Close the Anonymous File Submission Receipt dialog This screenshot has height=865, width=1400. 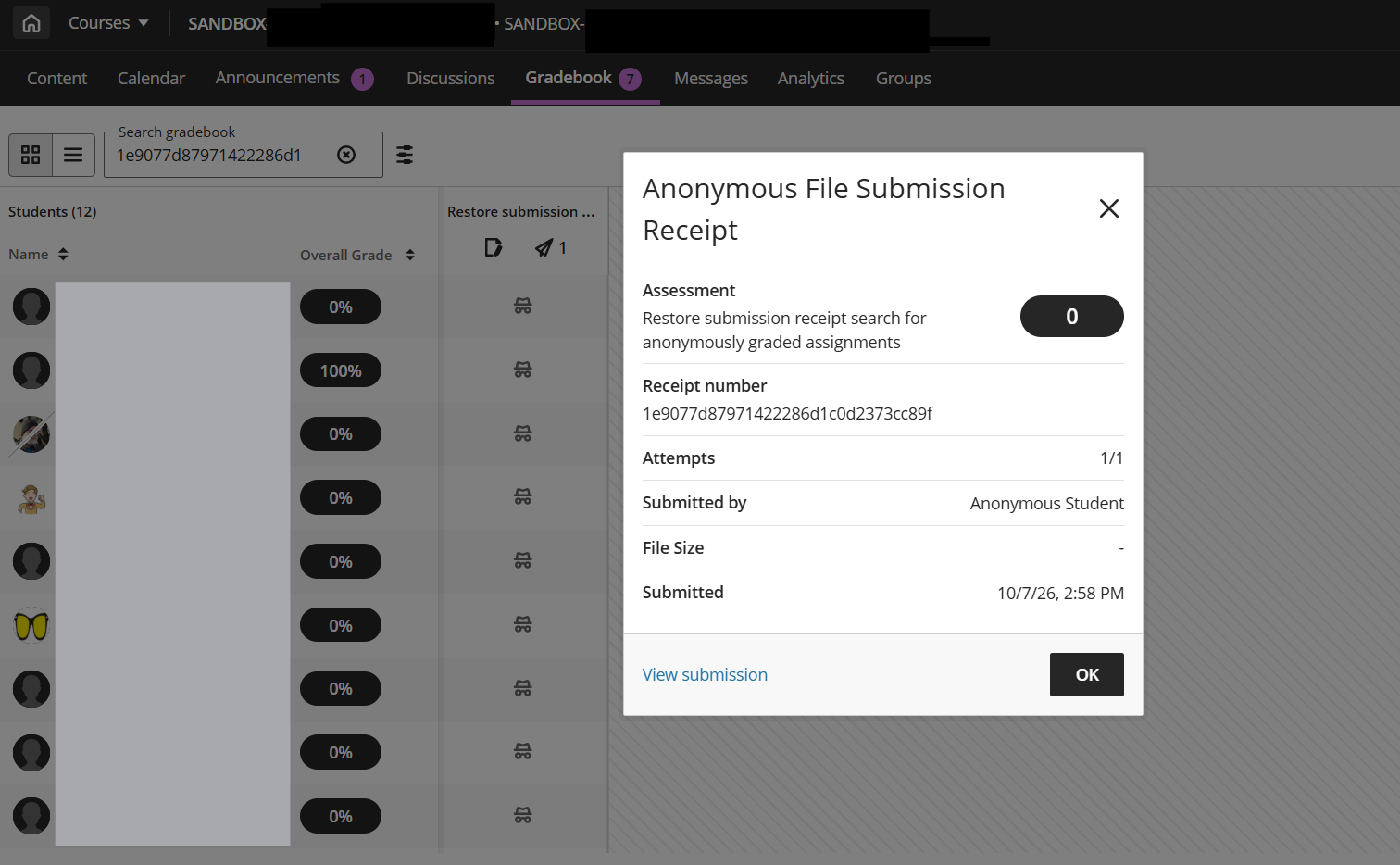coord(1108,208)
